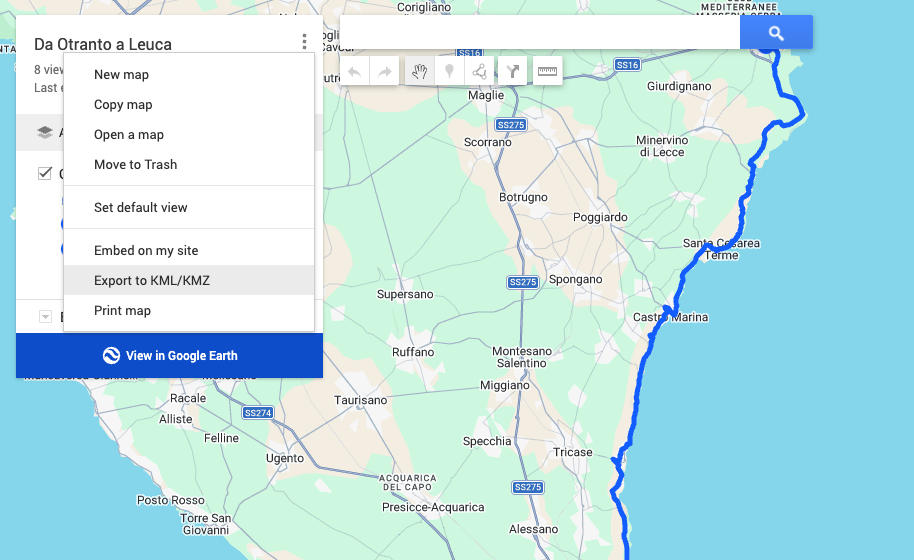This screenshot has height=560, width=914.
Task: Click the Castro Marina label on the coast
Action: pos(670,317)
